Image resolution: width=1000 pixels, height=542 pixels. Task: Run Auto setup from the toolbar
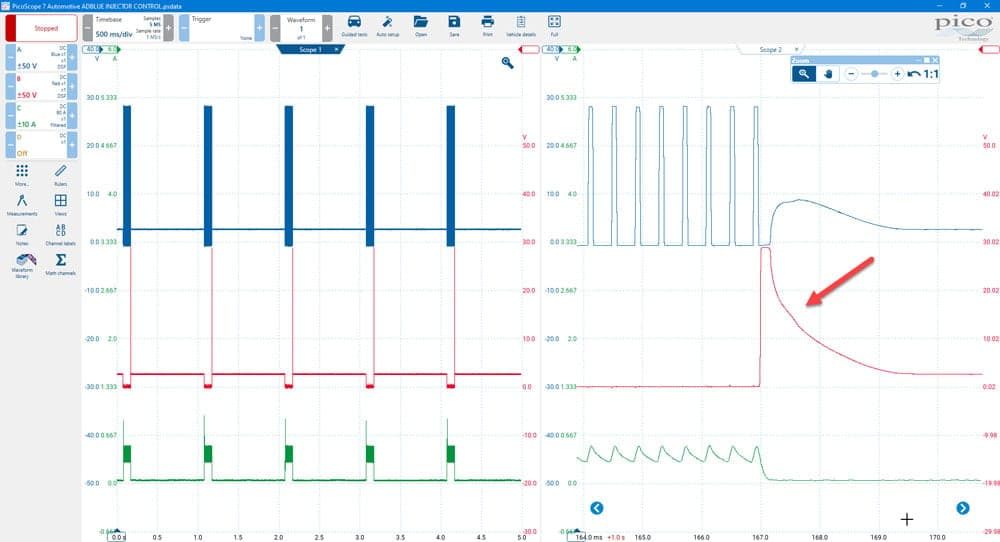(x=387, y=26)
